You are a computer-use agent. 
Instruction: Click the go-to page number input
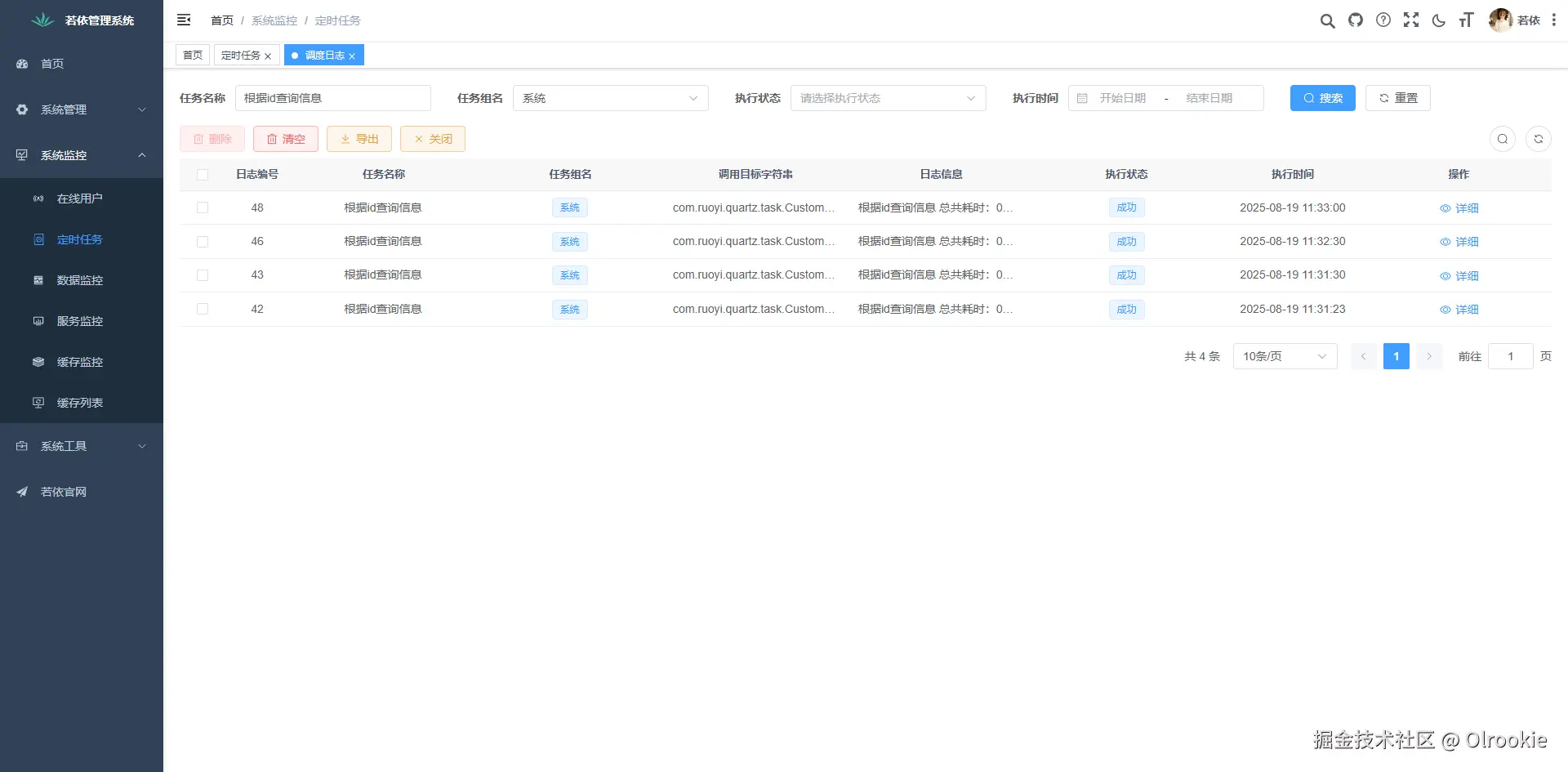tap(1511, 356)
